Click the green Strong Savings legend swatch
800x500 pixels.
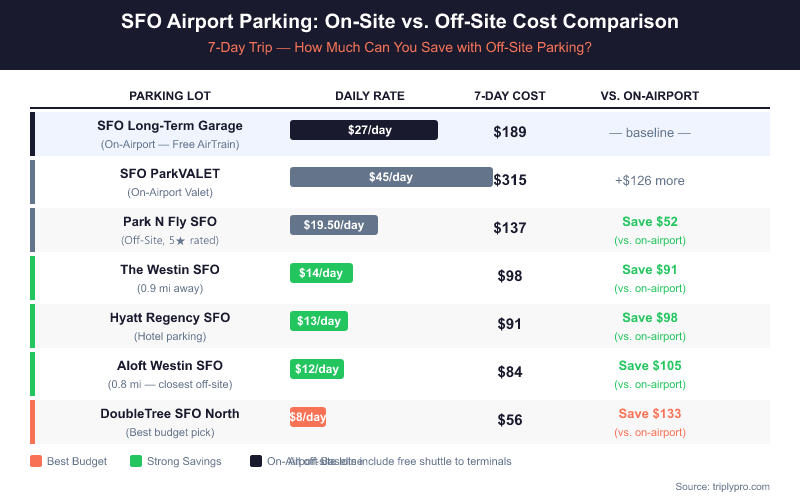136,461
